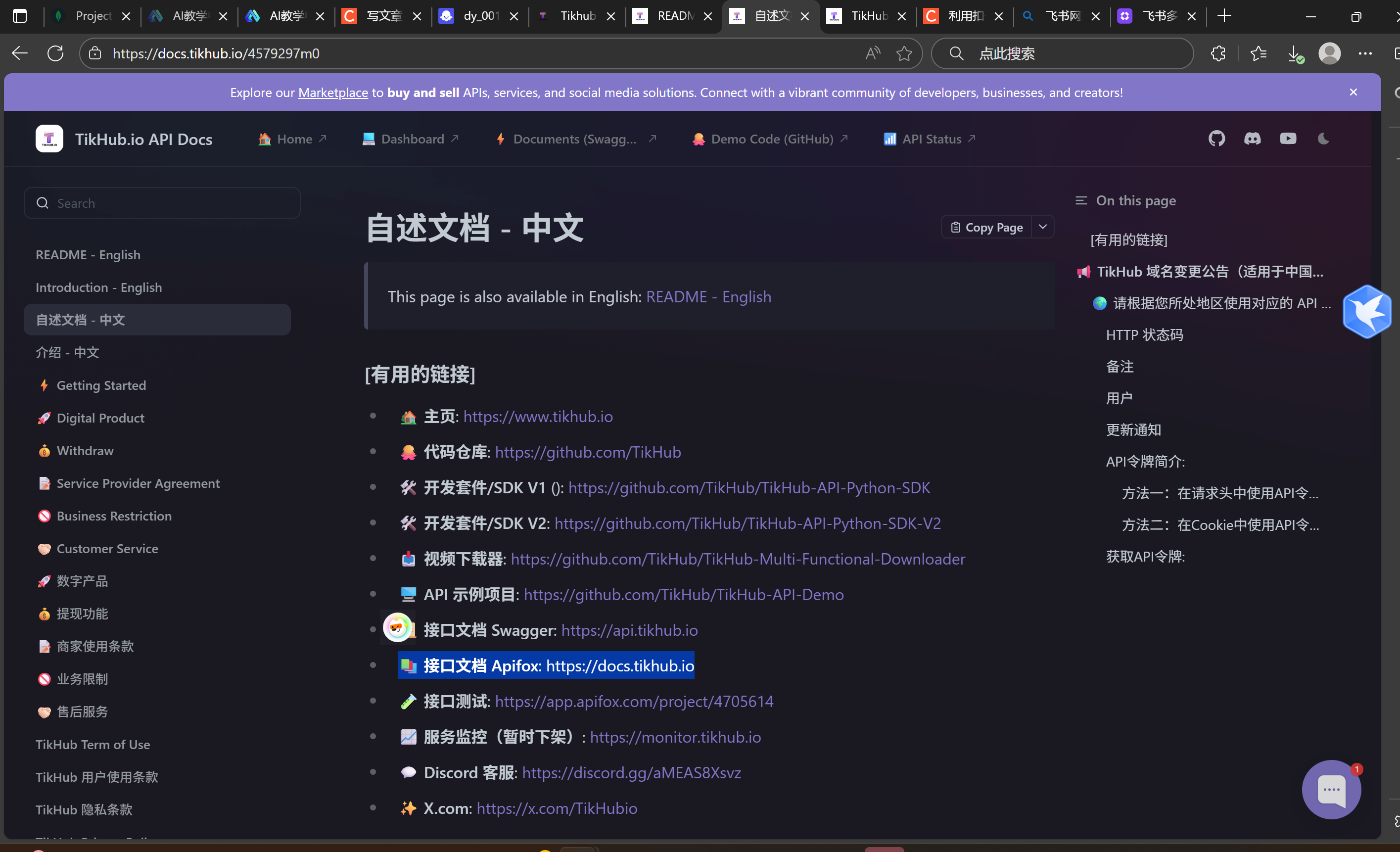Select Getting Started in sidebar

coord(101,385)
